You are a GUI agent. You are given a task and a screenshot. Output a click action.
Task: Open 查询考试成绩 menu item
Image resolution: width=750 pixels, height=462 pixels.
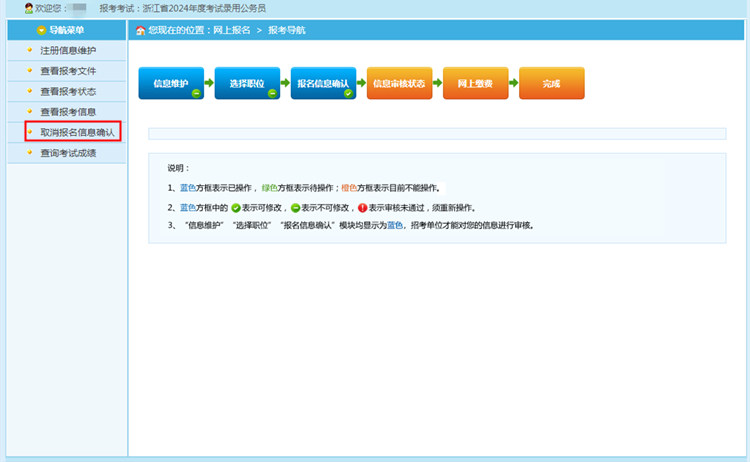pyautogui.click(x=67, y=153)
